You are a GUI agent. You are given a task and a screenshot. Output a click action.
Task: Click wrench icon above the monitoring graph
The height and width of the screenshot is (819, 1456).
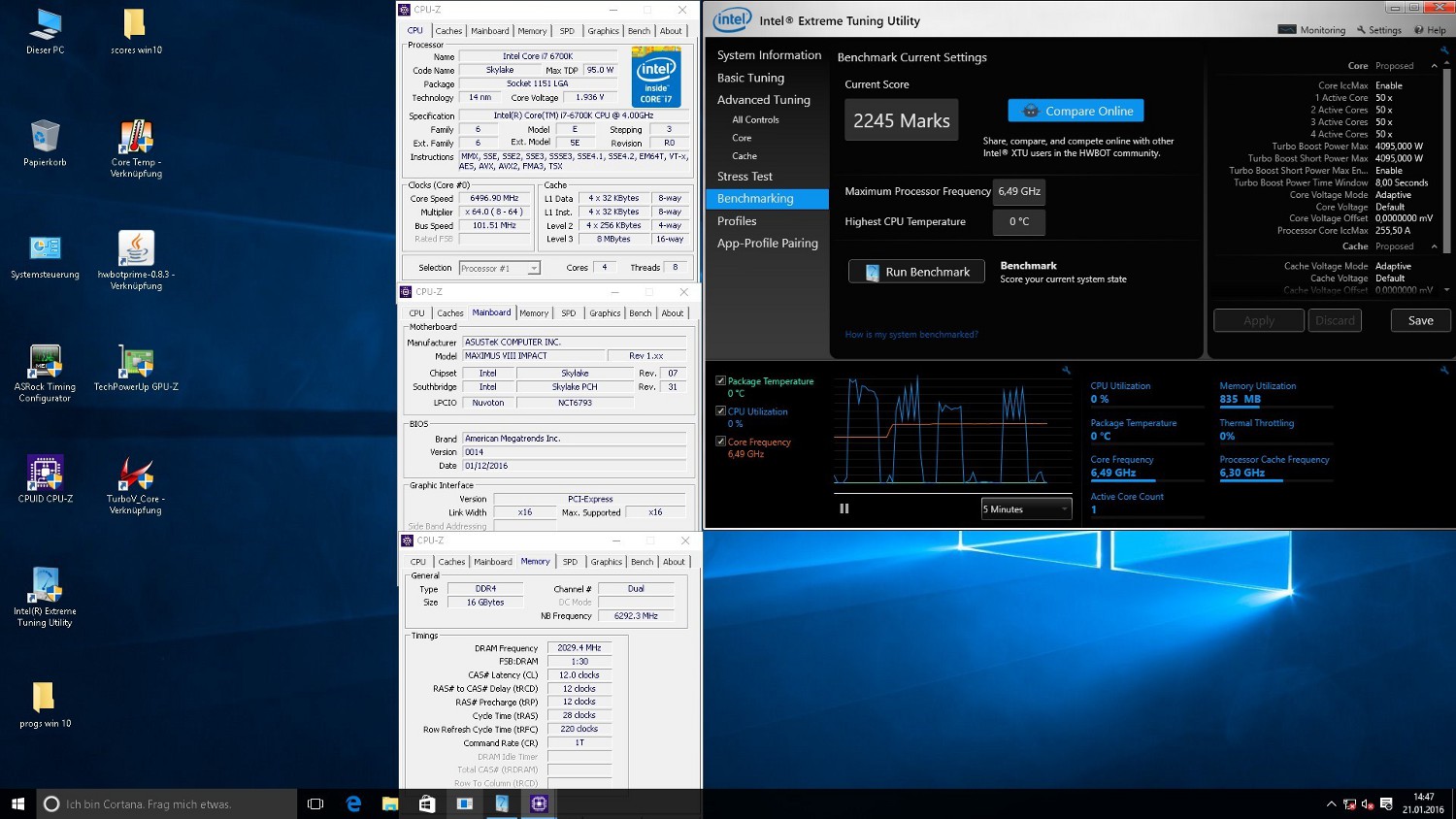[x=1066, y=371]
